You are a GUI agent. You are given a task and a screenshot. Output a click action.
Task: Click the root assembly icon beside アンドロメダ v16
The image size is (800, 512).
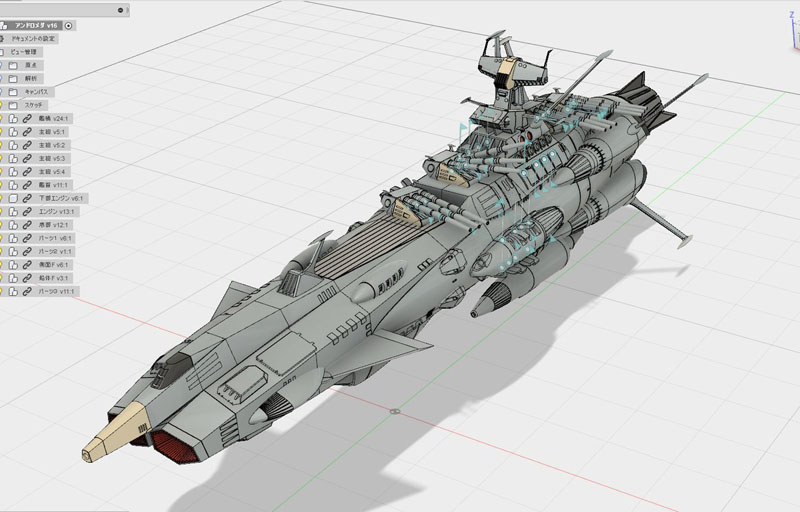pyautogui.click(x=4, y=25)
